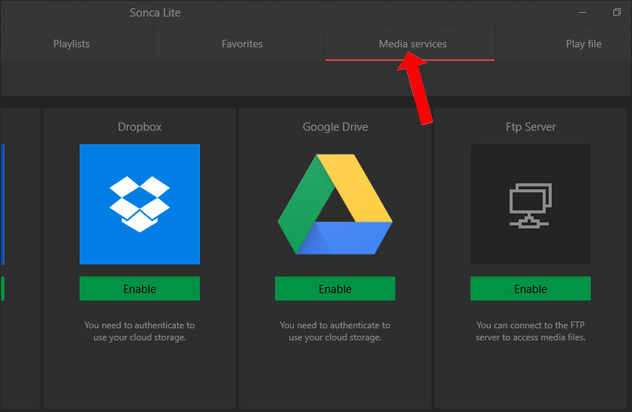Image resolution: width=632 pixels, height=412 pixels.
Task: Click the Google Drive logo tile
Action: coord(334,204)
